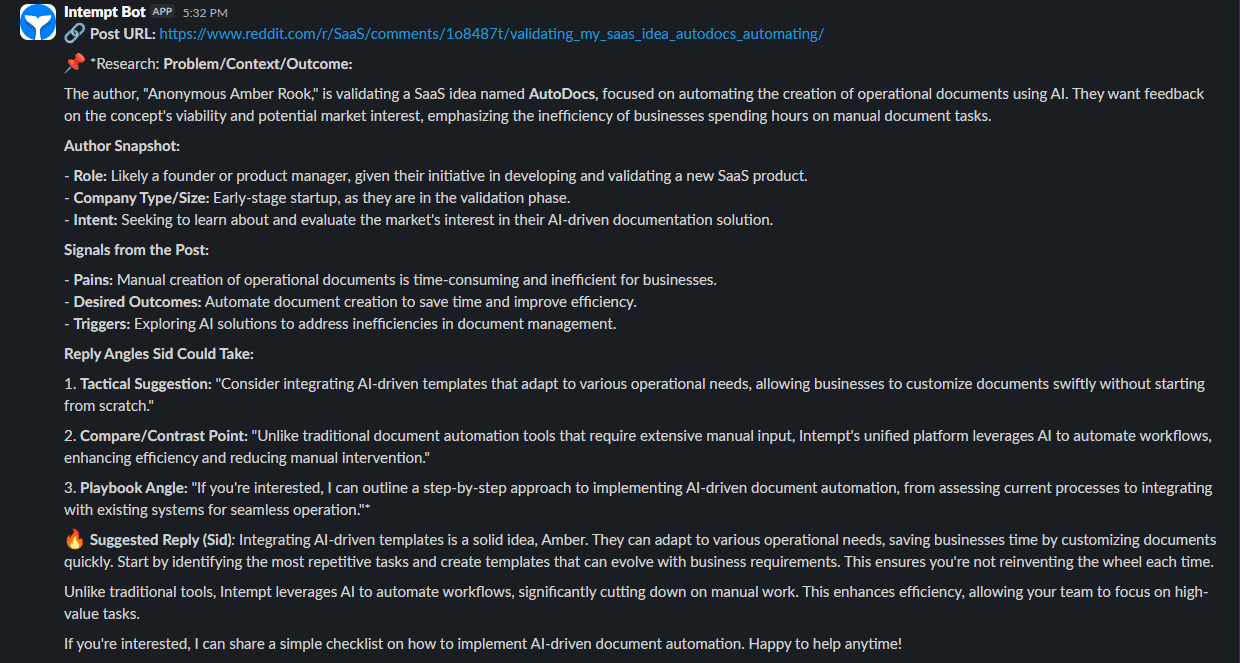
Task: Open the Intempt Bot sender name
Action: 104,12
